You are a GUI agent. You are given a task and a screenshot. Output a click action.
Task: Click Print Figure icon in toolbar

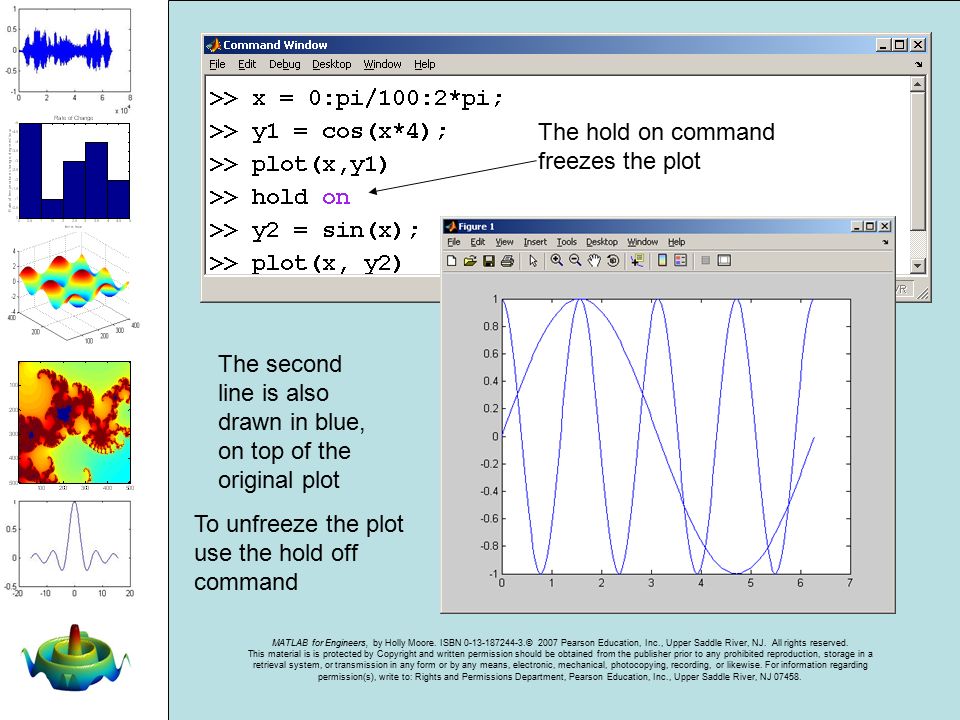coord(507,261)
